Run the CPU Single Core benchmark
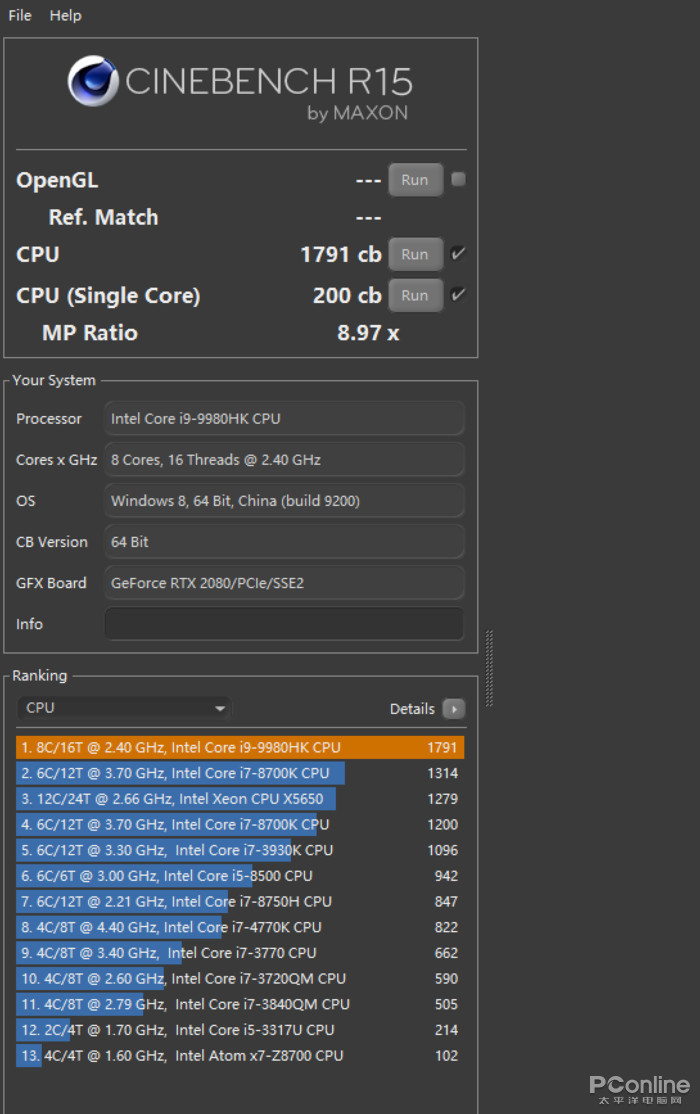Screen dimensions: 700x1114 pyautogui.click(x=415, y=295)
